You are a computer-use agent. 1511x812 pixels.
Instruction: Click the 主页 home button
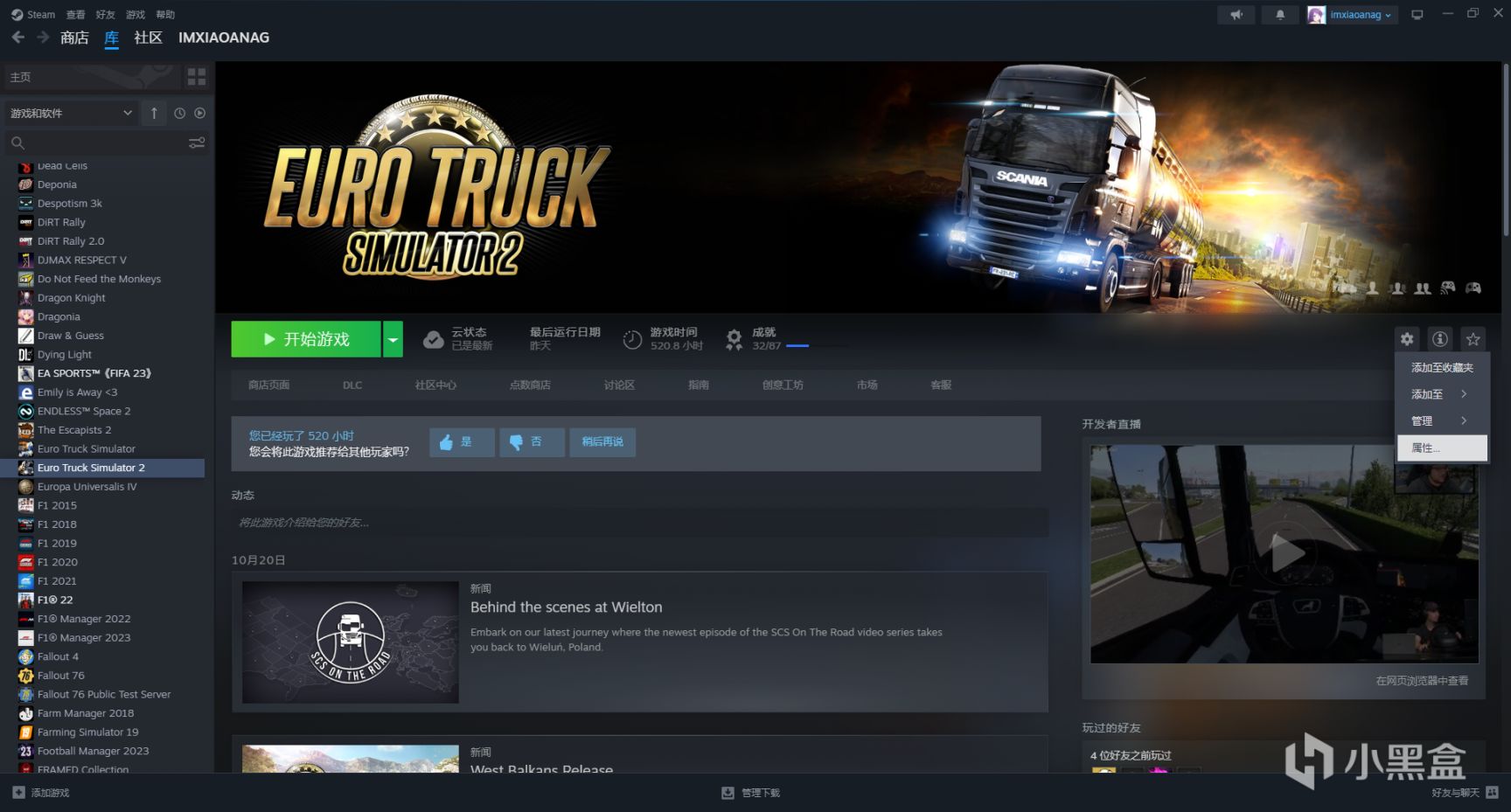92,77
